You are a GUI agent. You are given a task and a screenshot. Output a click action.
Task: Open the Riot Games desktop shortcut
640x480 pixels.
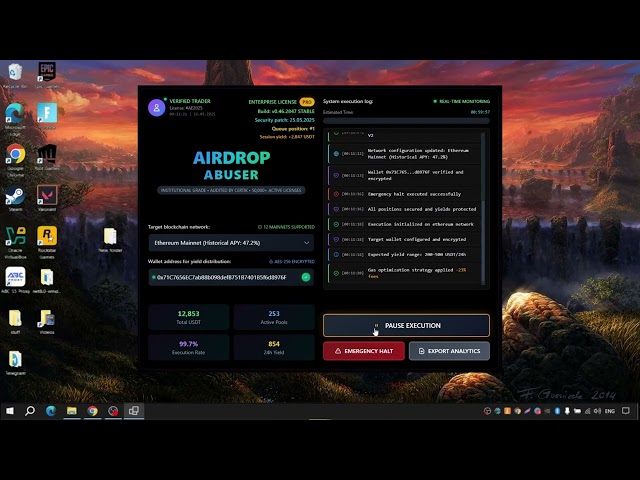47,157
